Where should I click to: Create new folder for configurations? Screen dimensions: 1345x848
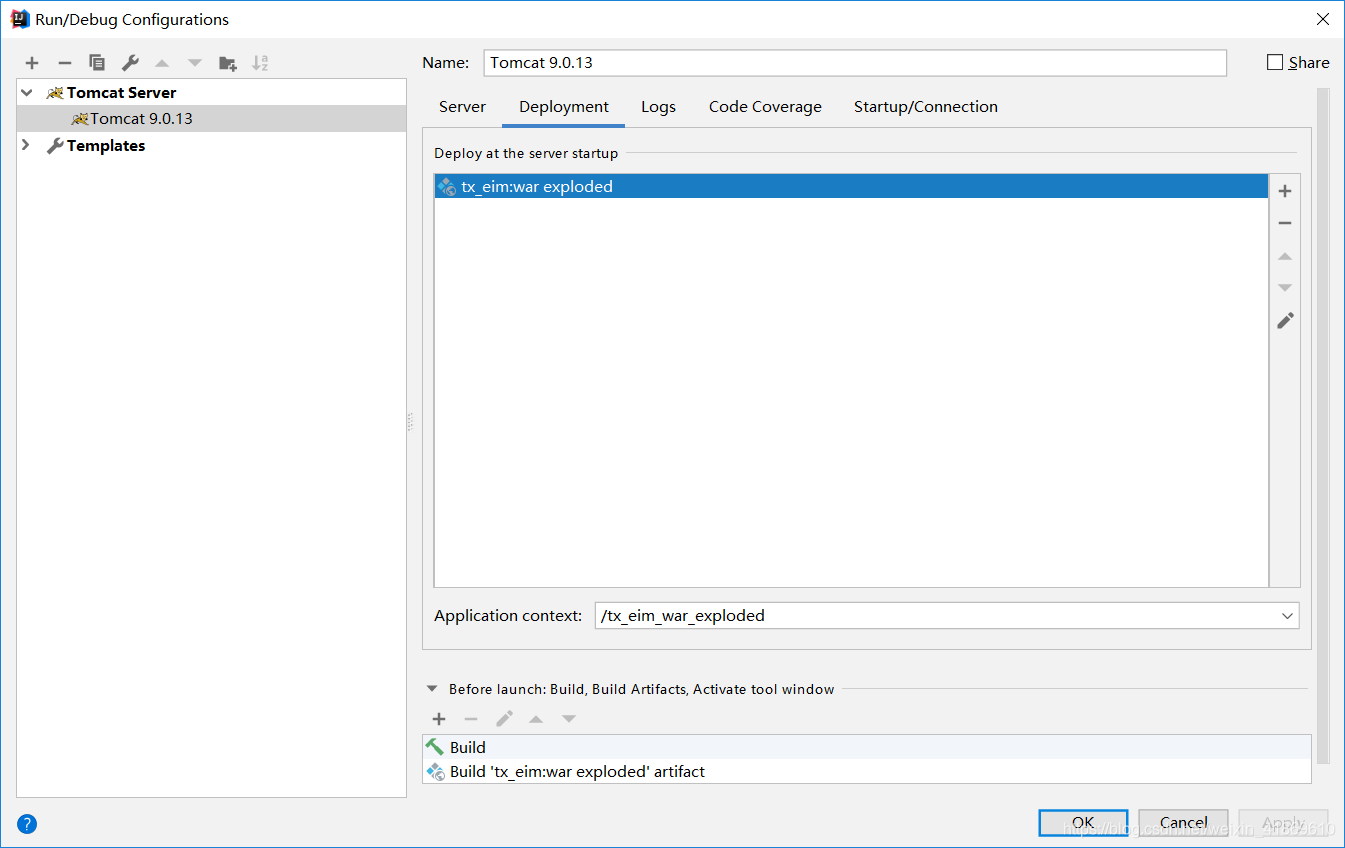[x=228, y=63]
